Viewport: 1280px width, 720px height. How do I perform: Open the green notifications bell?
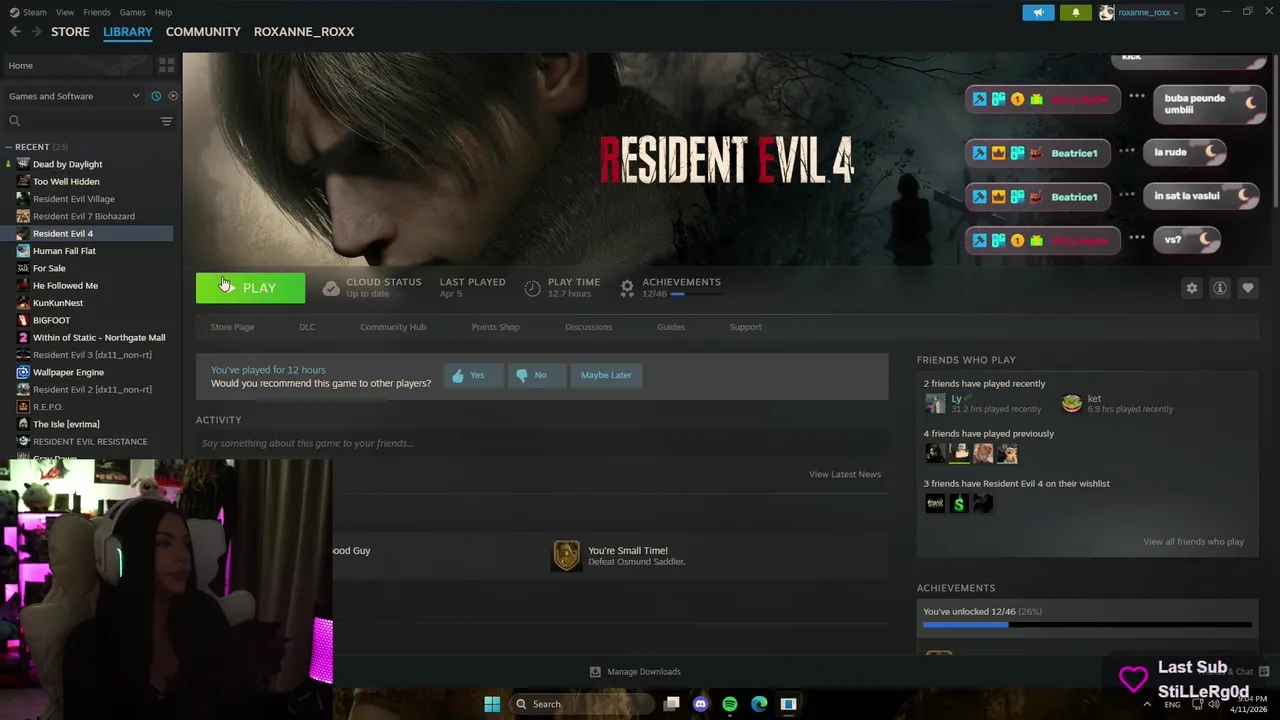click(1075, 12)
